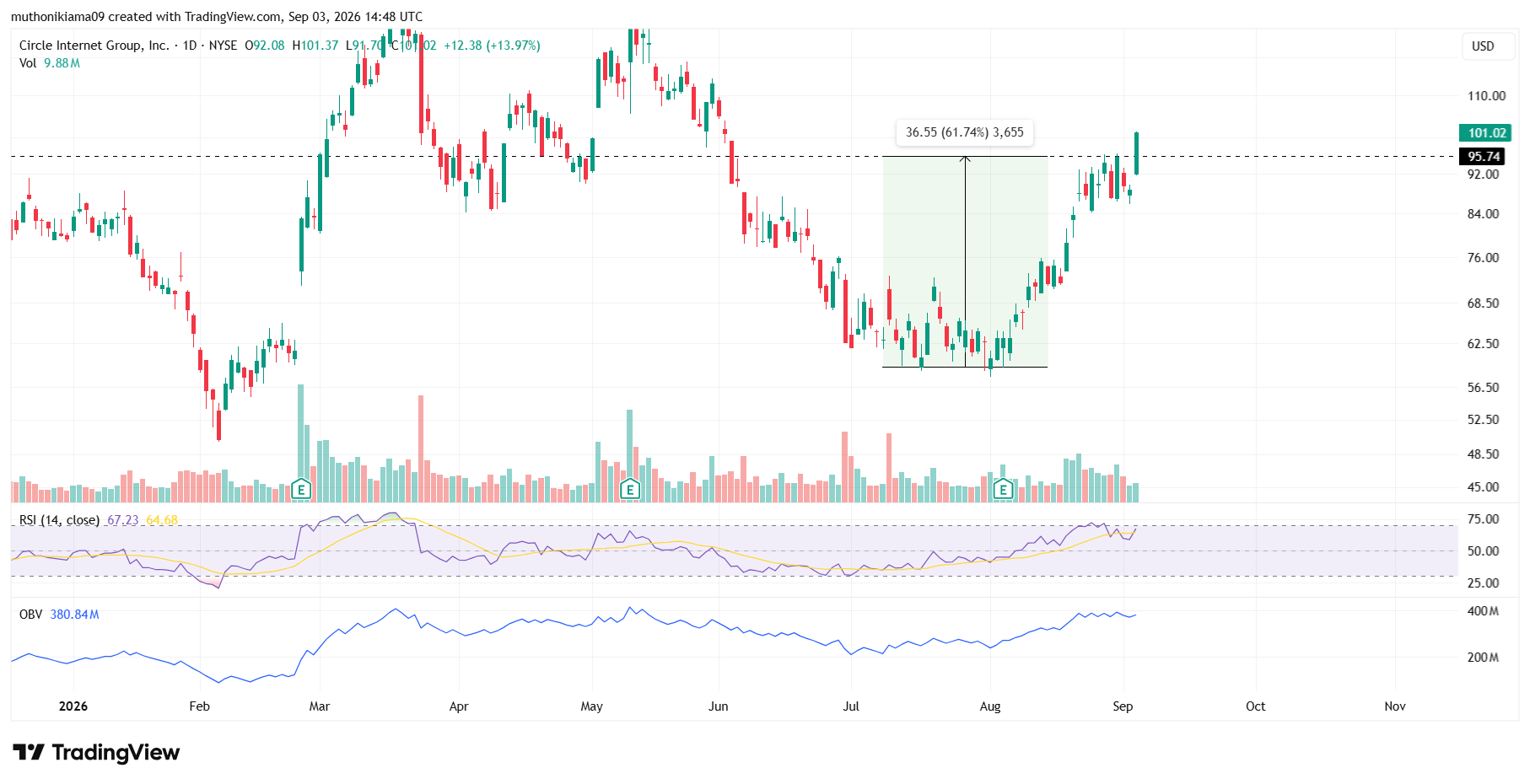This screenshot has width=1530, height=784.
Task: Click the high price H101.37
Action: tap(315, 46)
